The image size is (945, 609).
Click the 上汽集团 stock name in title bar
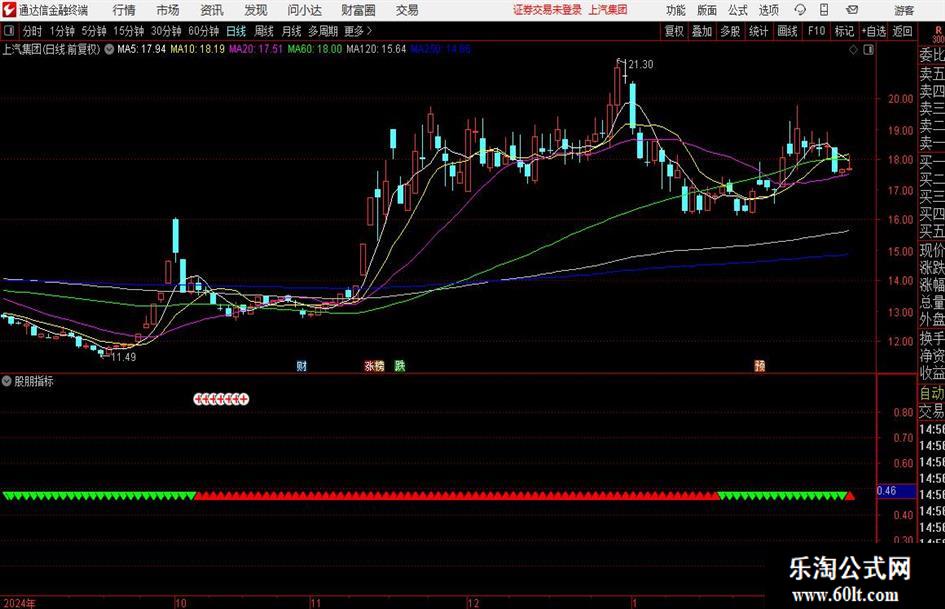[x=608, y=10]
